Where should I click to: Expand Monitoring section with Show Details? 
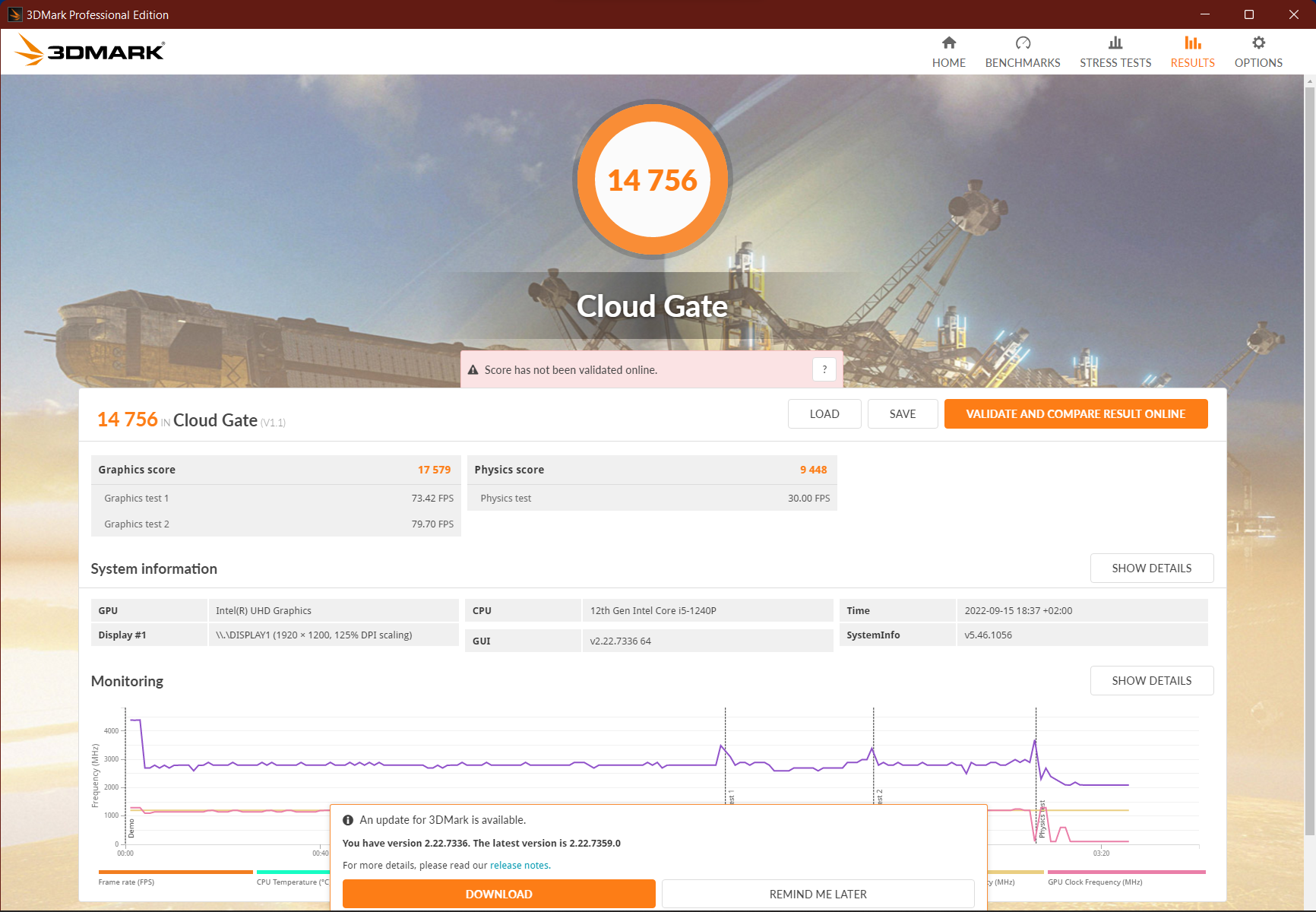[x=1151, y=681]
